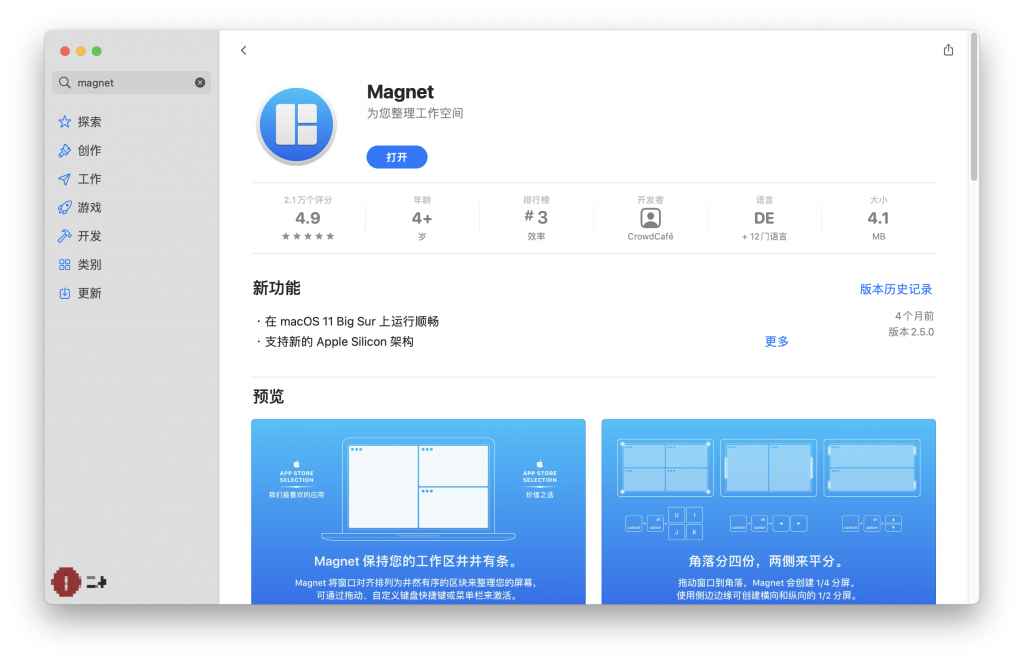This screenshot has width=1024, height=663.
Task: Click the share icon
Action: [x=948, y=50]
